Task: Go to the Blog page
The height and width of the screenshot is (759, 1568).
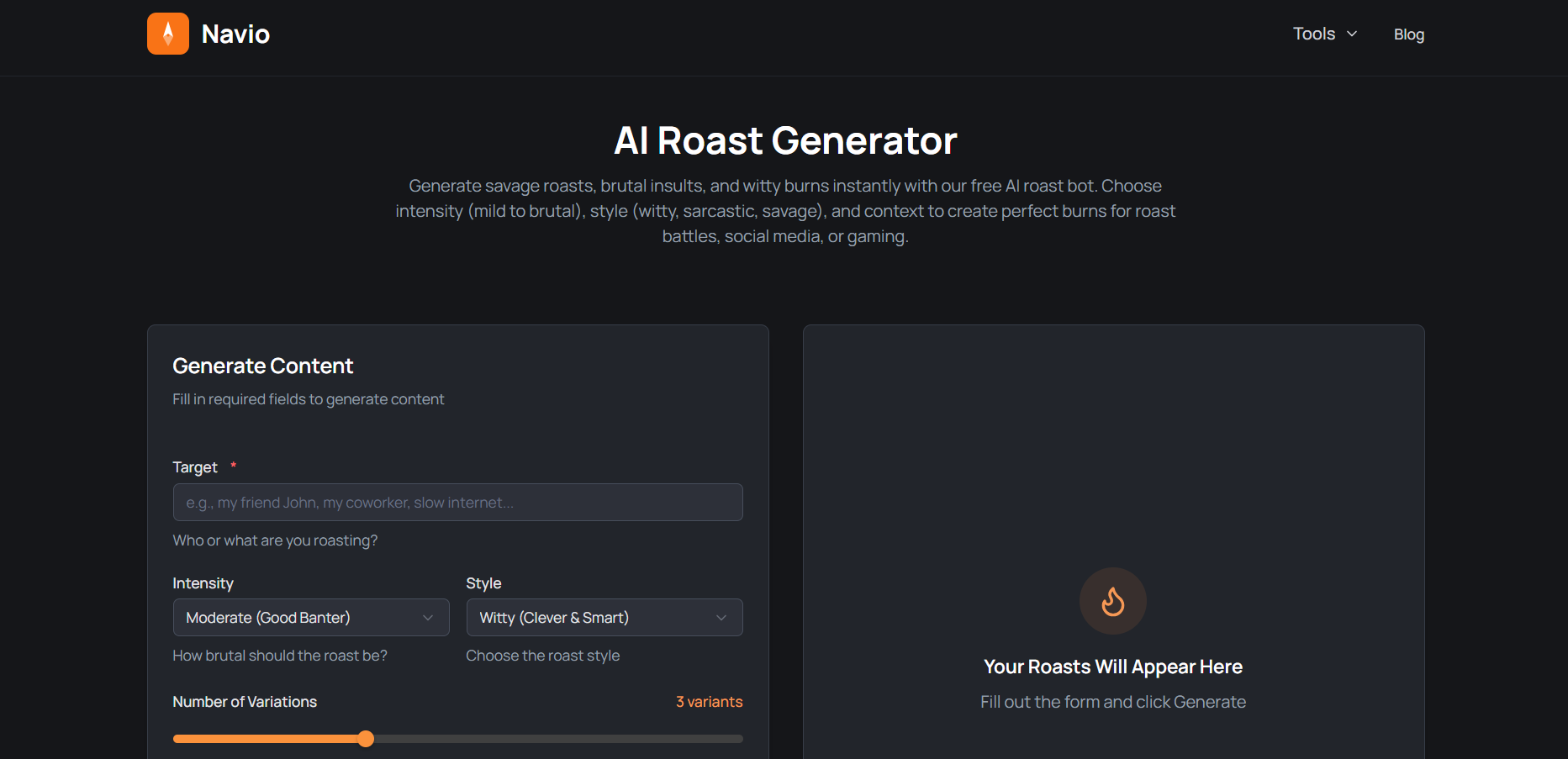Action: (1409, 34)
